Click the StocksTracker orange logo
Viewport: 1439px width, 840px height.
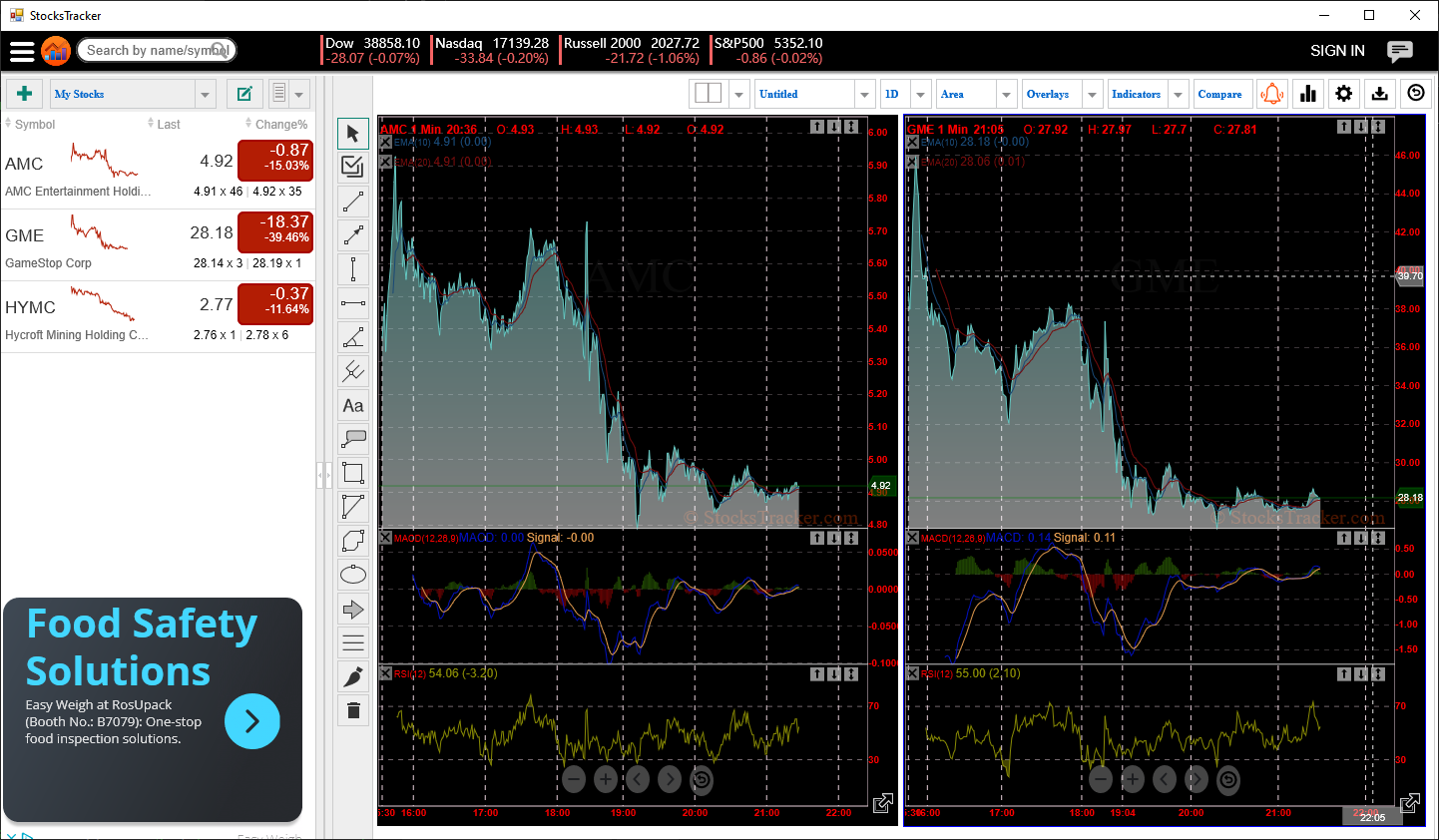click(56, 50)
